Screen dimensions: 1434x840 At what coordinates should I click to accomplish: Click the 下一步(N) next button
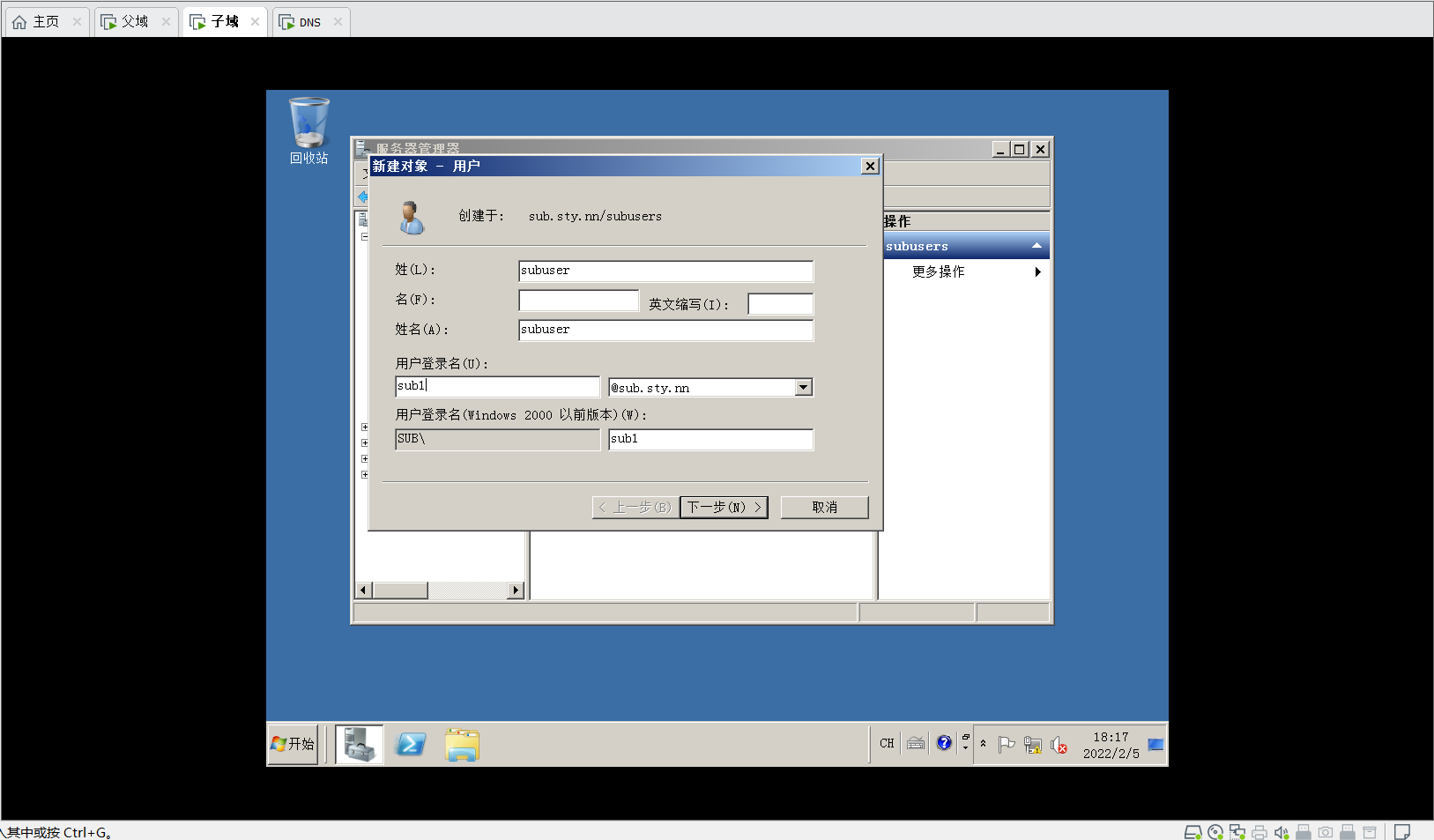[x=724, y=507]
